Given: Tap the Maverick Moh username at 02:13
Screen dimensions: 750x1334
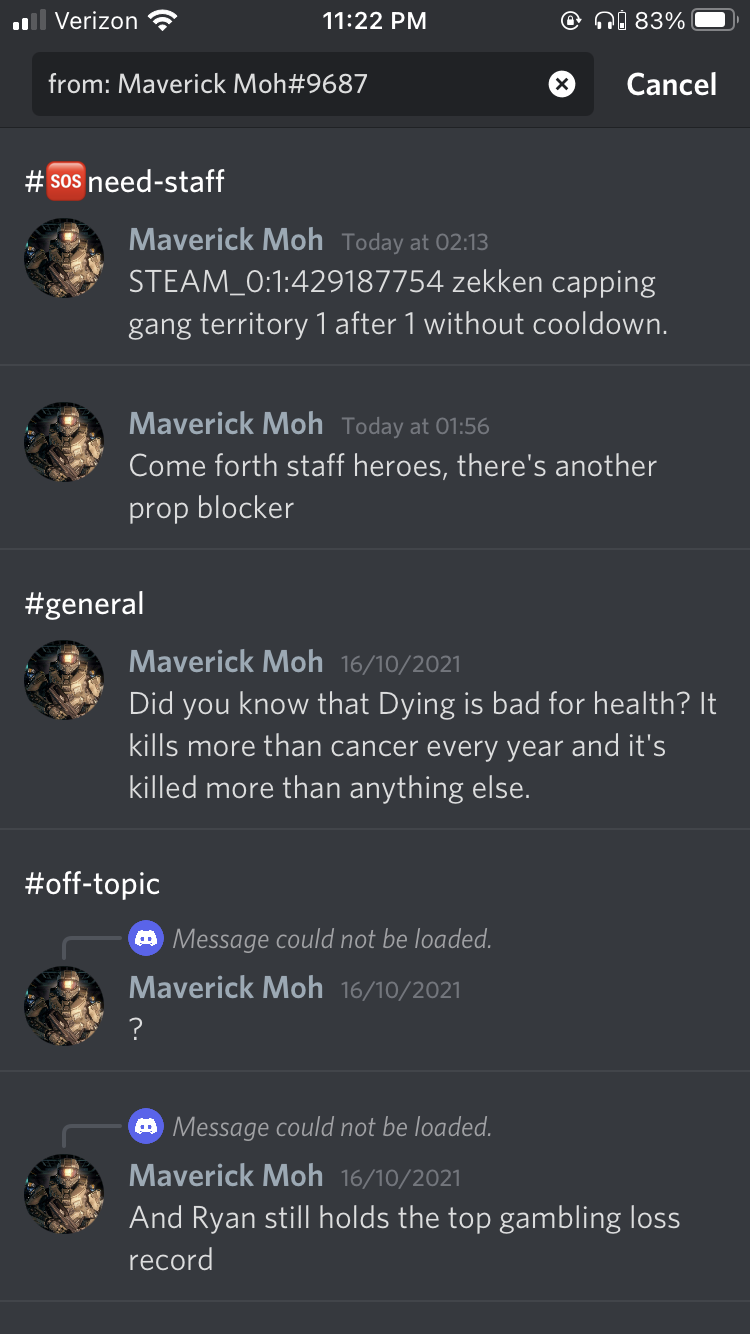Looking at the screenshot, I should pyautogui.click(x=226, y=240).
